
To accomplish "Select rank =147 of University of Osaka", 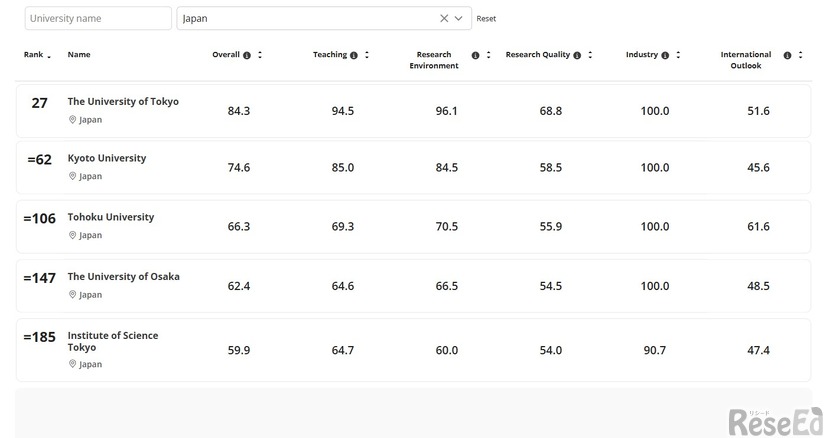I will pyautogui.click(x=40, y=278).
